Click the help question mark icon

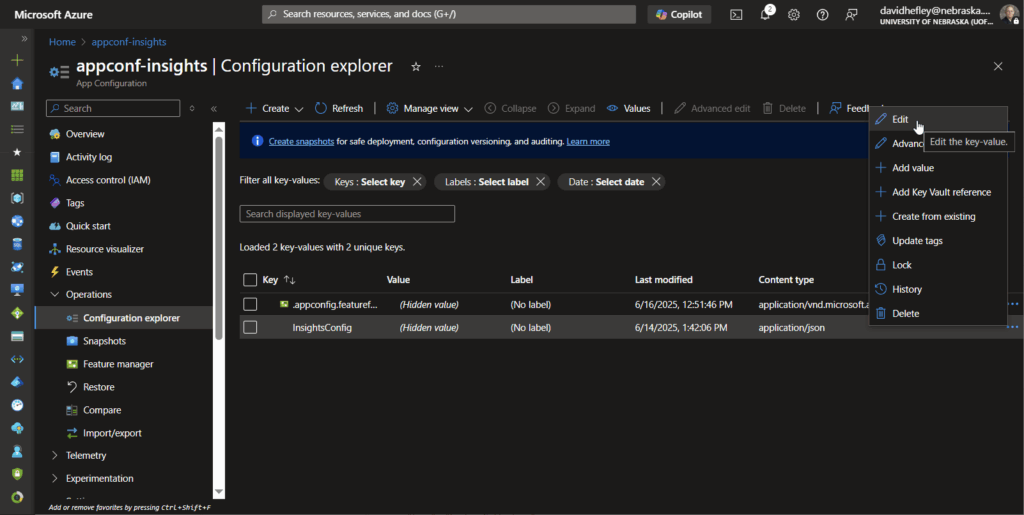[822, 14]
